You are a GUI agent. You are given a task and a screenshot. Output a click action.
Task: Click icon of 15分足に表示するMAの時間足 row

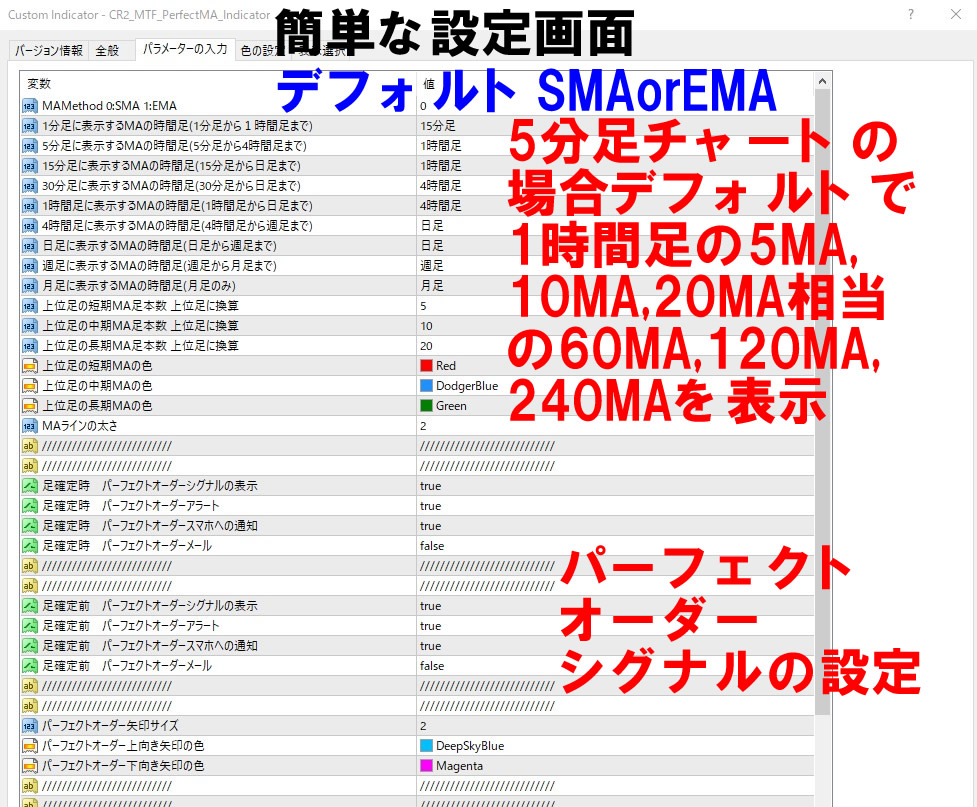[29, 166]
